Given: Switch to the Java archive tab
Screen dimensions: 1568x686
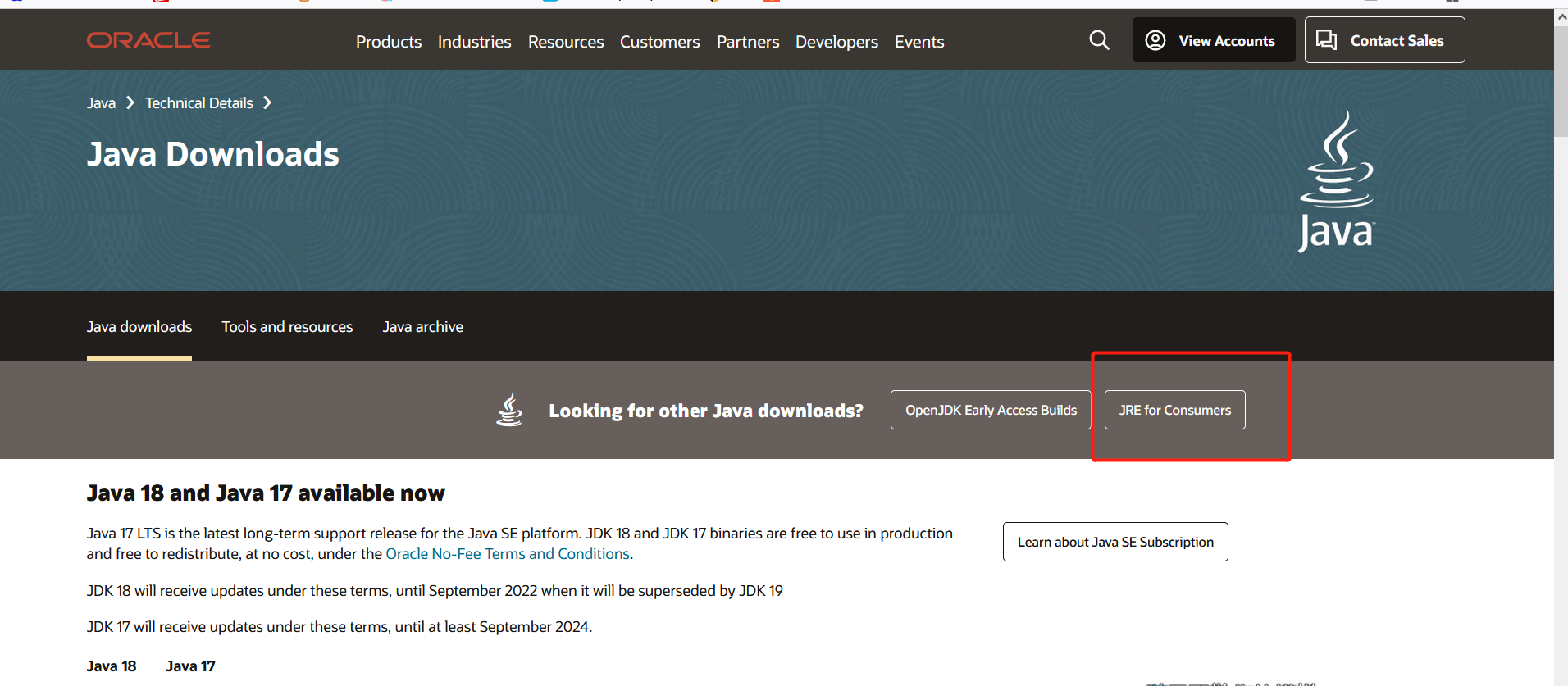Looking at the screenshot, I should (x=423, y=327).
